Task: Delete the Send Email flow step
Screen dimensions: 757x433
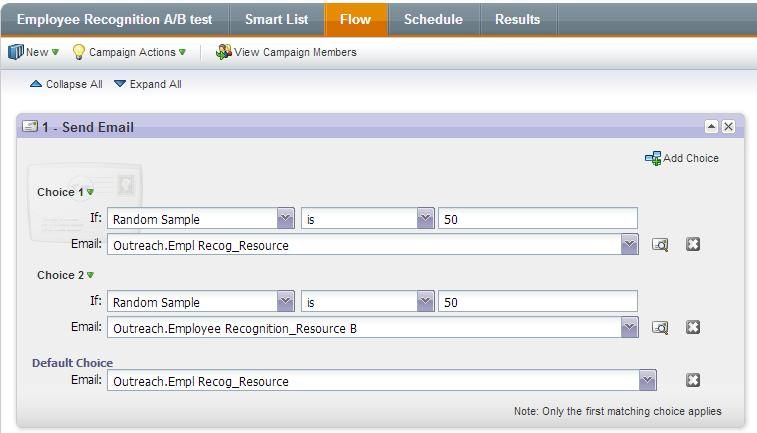Action: [x=728, y=127]
